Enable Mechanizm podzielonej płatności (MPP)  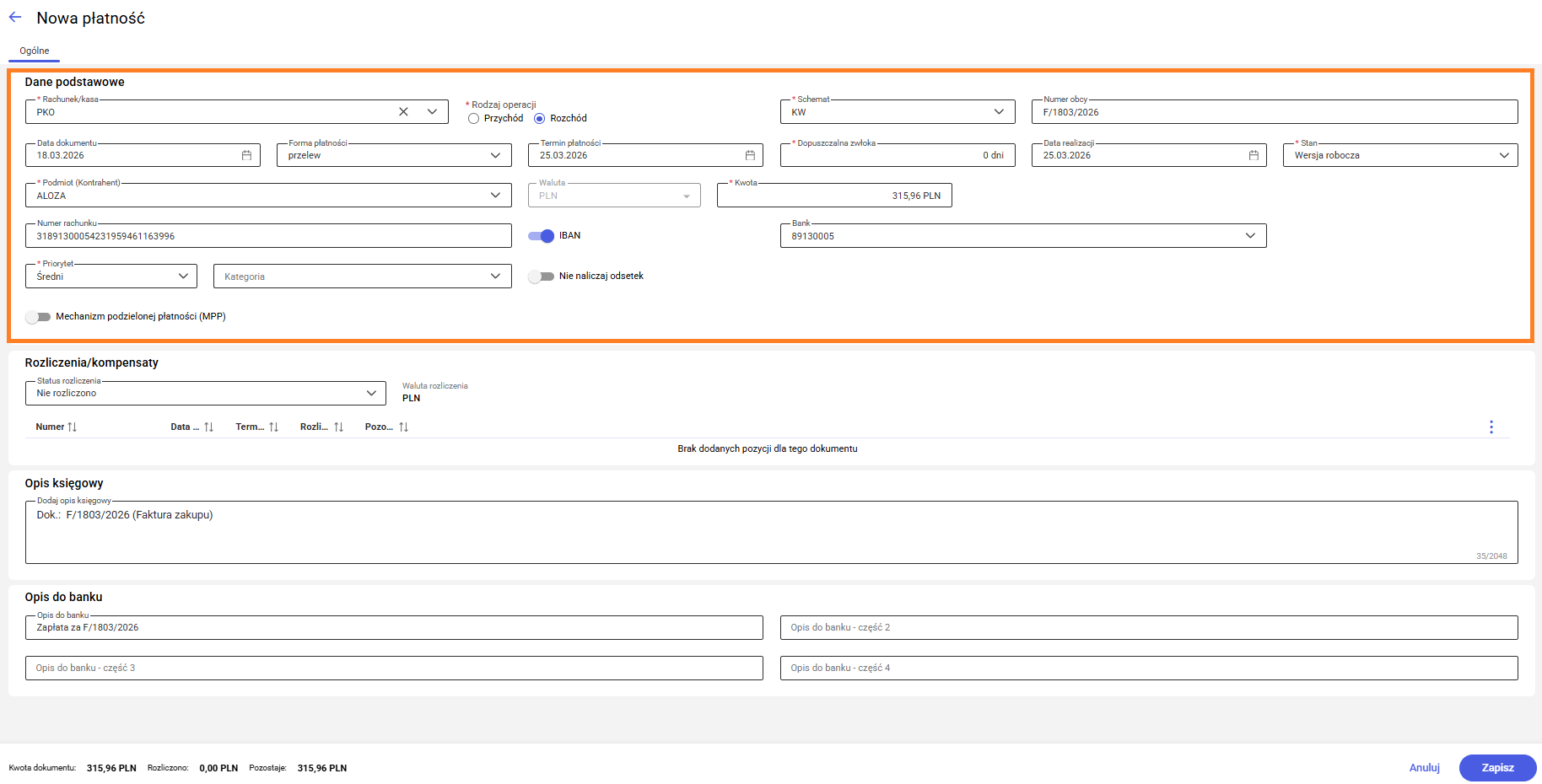click(x=38, y=317)
